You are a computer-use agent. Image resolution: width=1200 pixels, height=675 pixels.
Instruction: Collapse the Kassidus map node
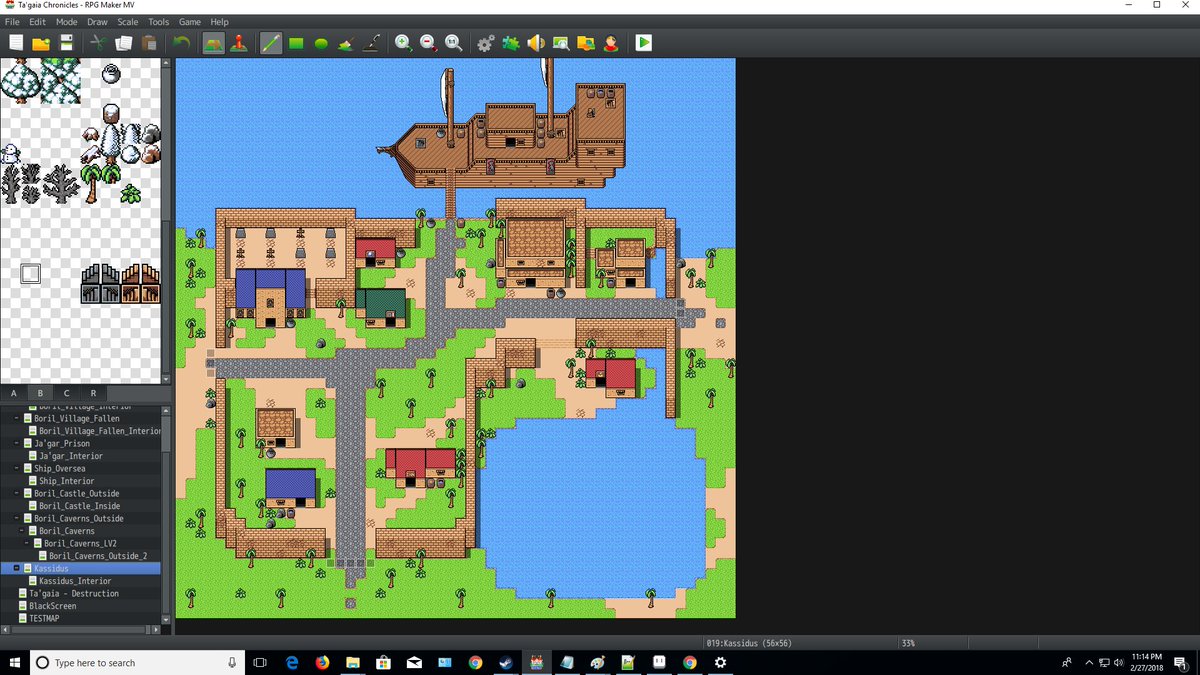point(17,568)
